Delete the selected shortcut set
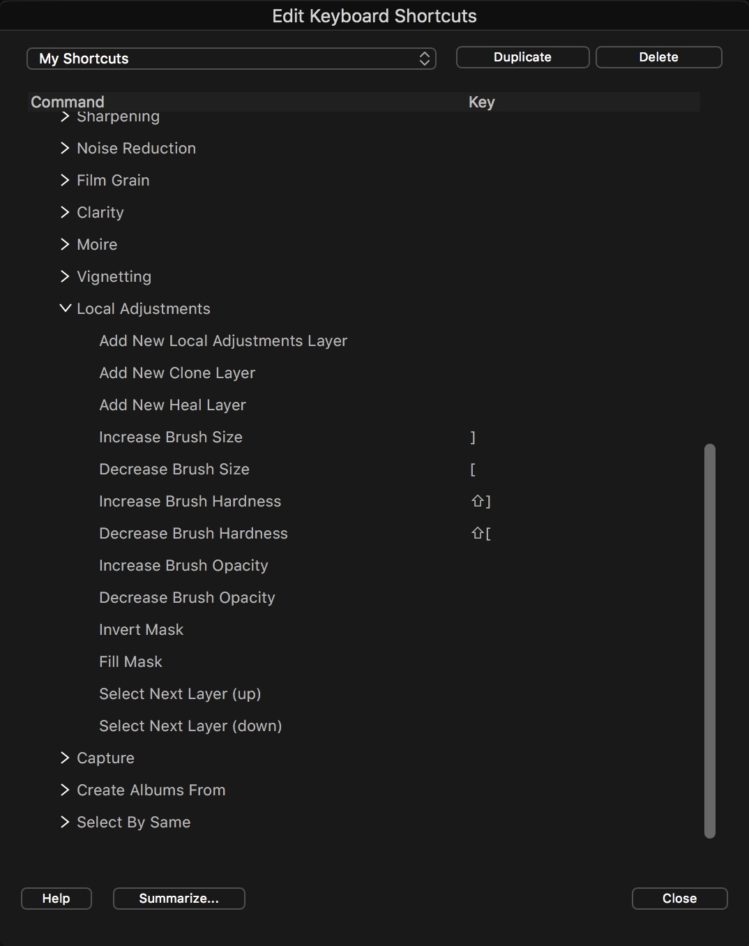This screenshot has width=749, height=946. (x=658, y=57)
